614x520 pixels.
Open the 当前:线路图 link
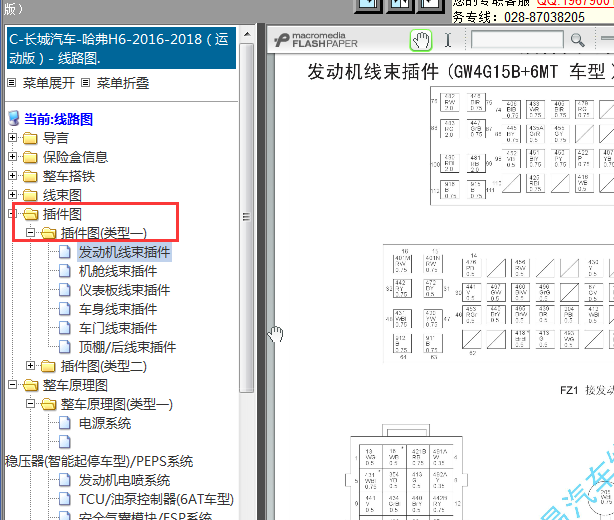(58, 119)
